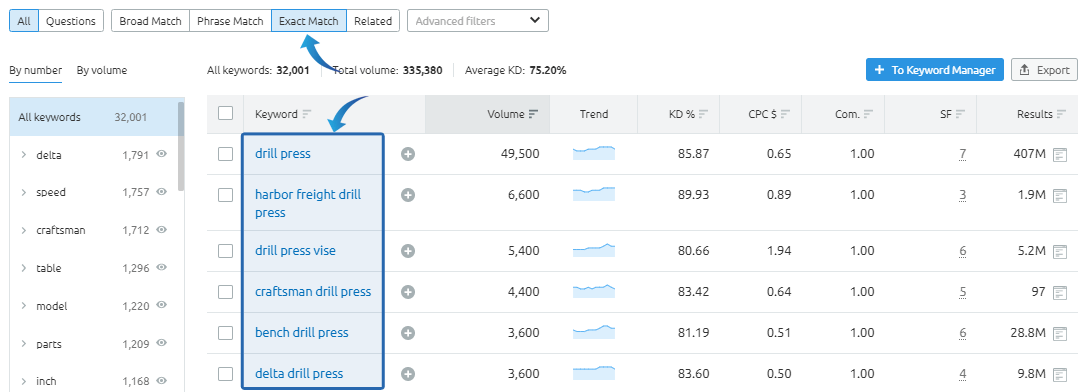Sort by Keyword column sort icon

pos(307,114)
